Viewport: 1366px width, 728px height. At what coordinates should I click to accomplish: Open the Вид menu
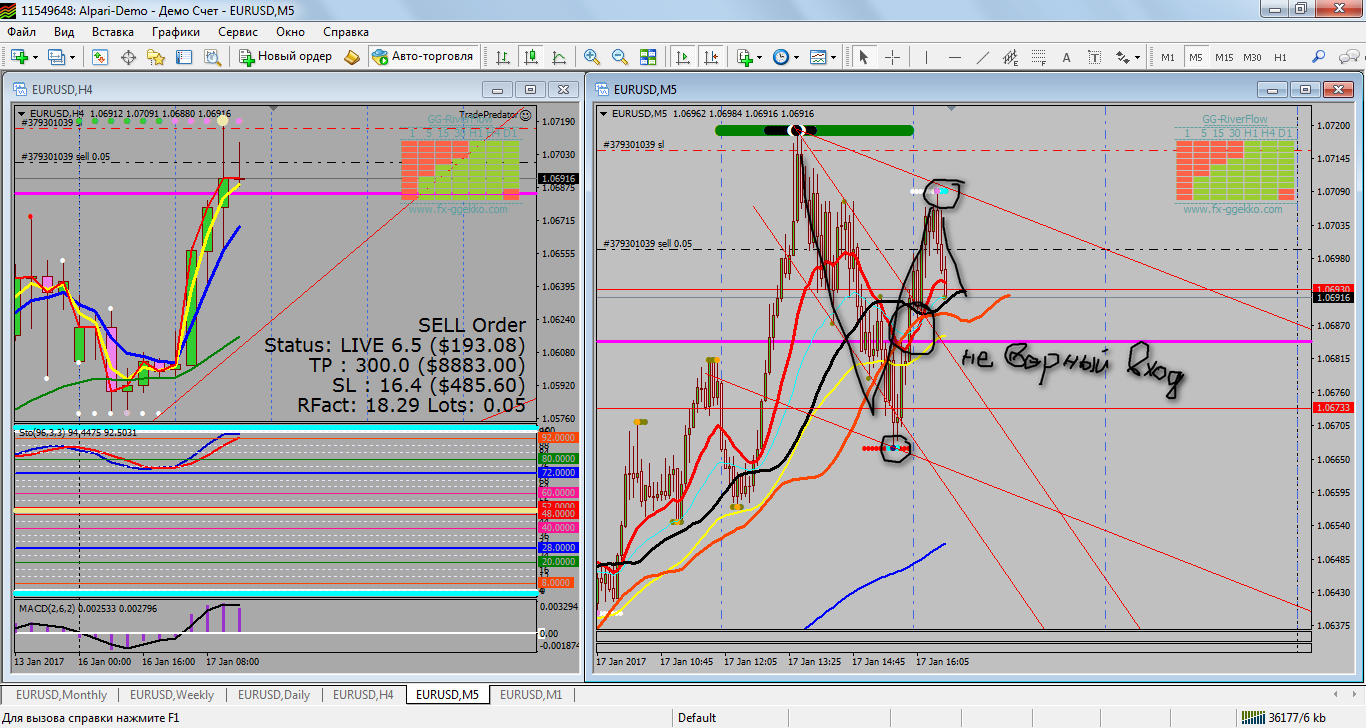64,31
